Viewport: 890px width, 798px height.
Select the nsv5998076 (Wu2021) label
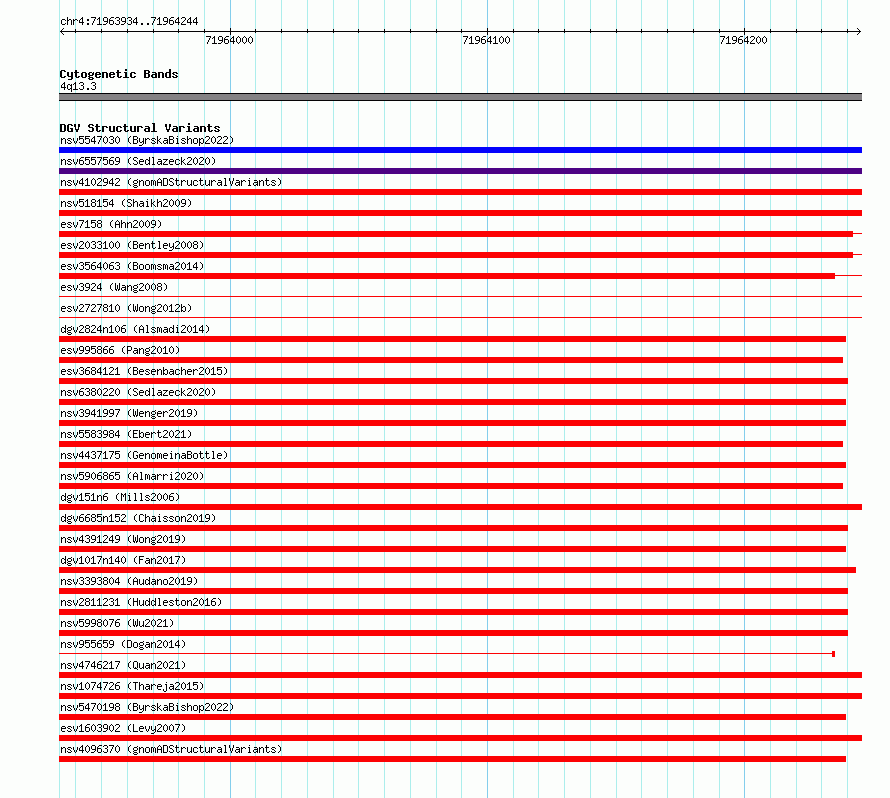117,623
